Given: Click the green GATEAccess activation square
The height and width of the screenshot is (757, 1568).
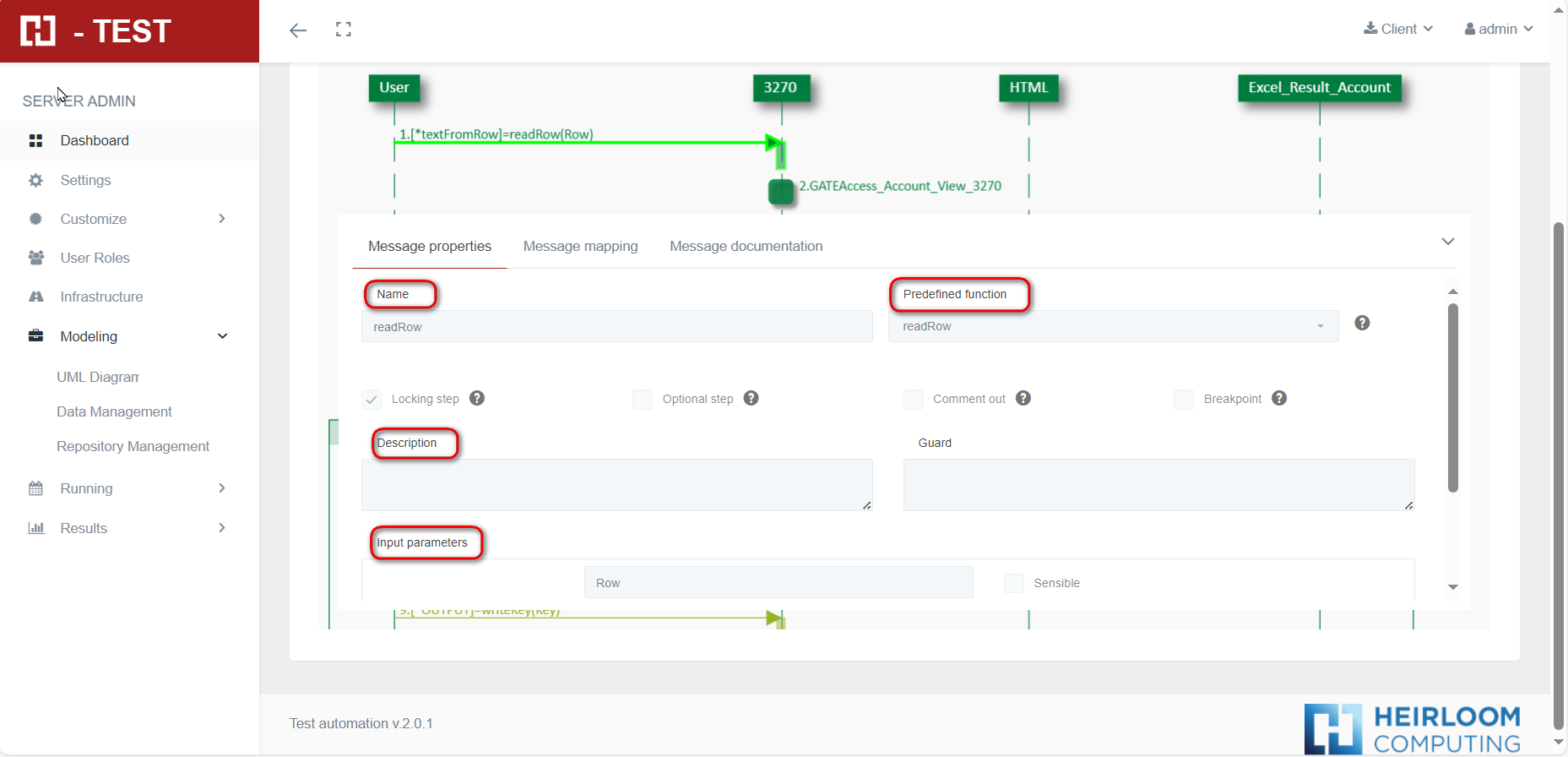Looking at the screenshot, I should coord(781,192).
